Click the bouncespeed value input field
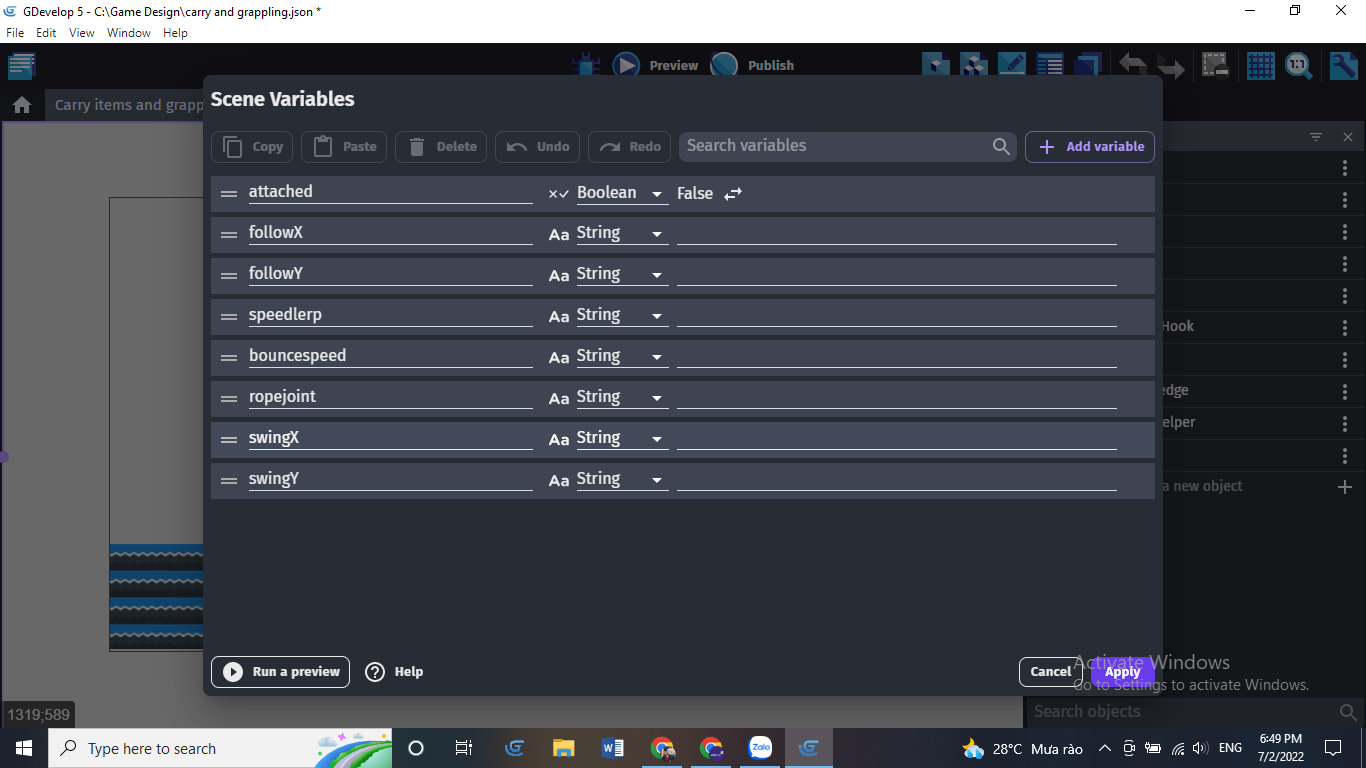This screenshot has height=768, width=1366. coord(896,356)
